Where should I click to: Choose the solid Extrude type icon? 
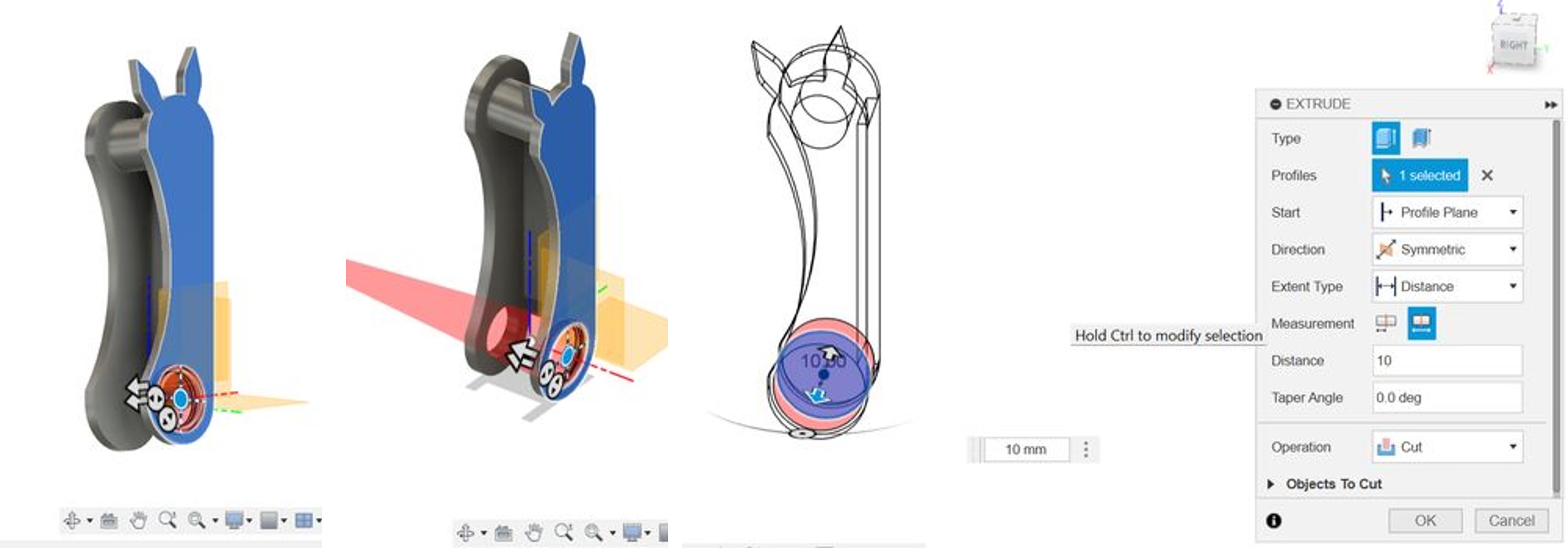pos(1385,138)
